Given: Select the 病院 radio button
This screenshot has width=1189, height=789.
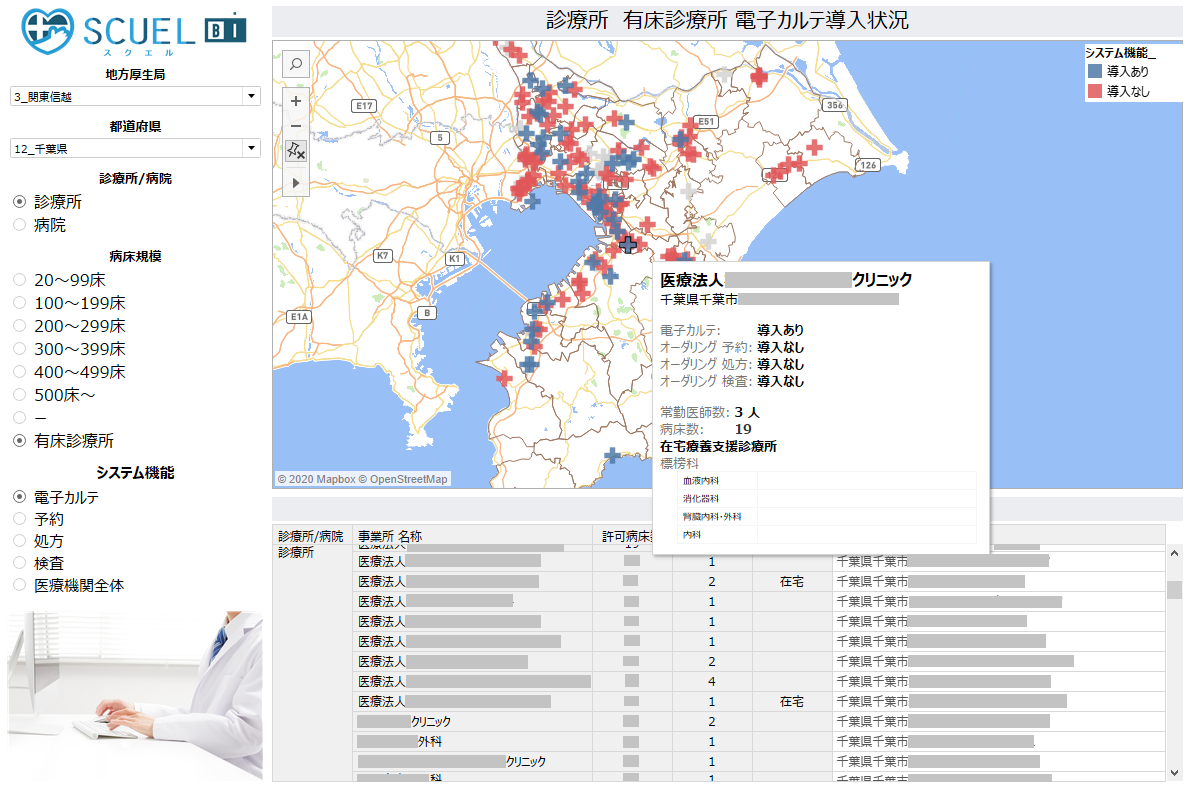Looking at the screenshot, I should [20, 225].
